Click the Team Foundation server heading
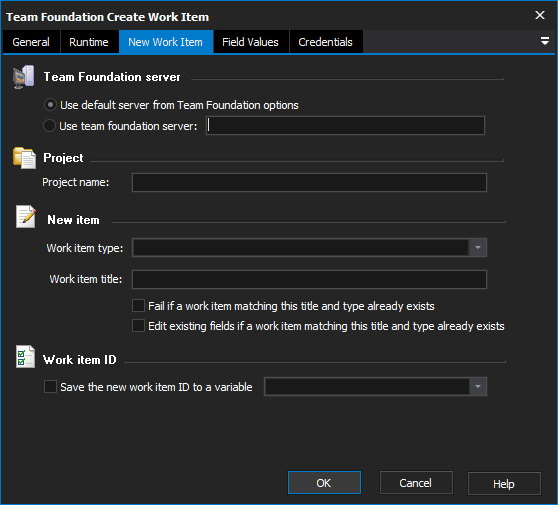The image size is (558, 505). coord(112,77)
